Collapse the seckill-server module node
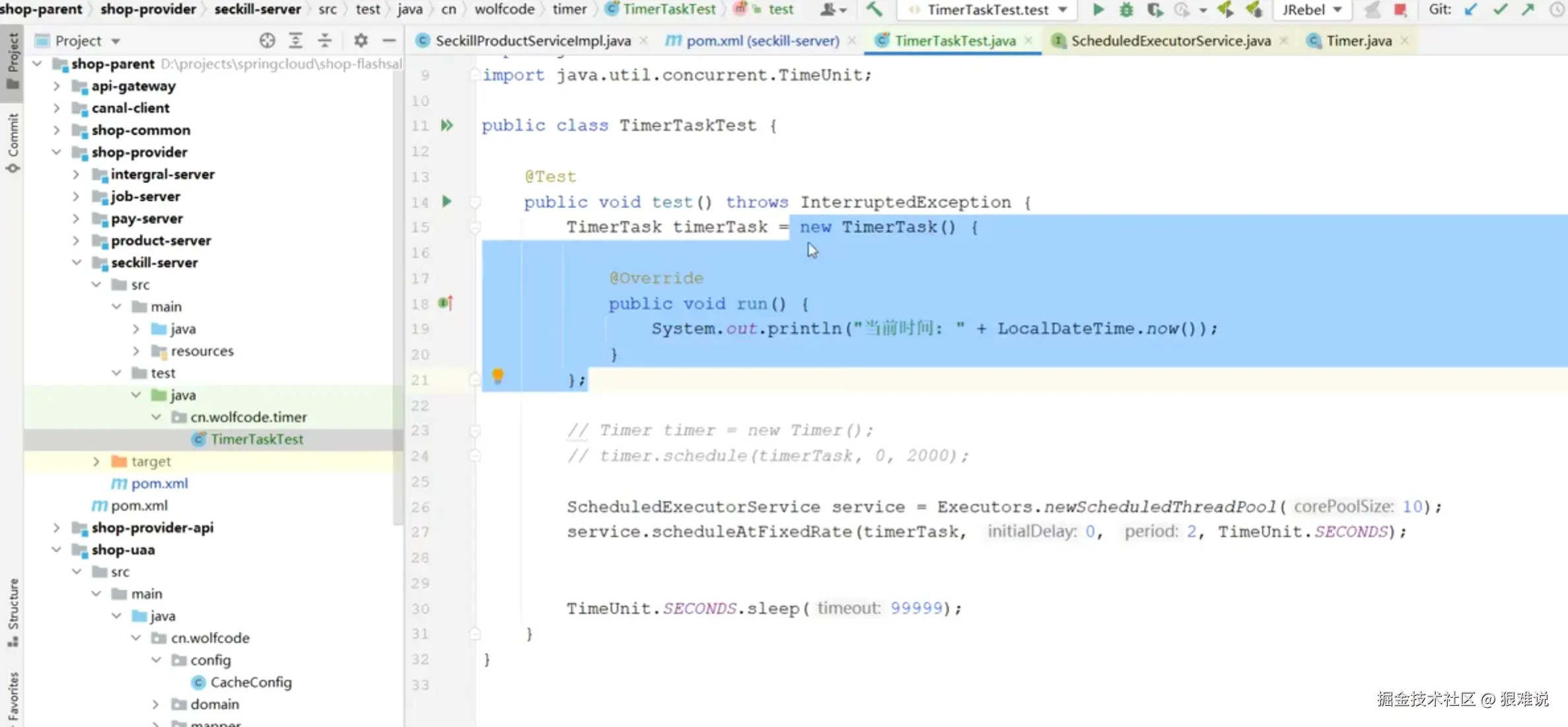 coord(77,262)
